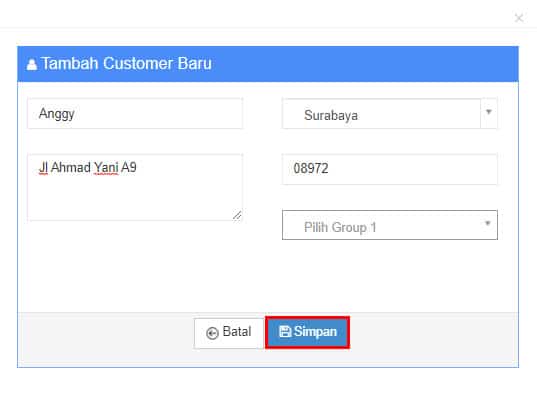Click the underlined word Jl in the address

43,168
